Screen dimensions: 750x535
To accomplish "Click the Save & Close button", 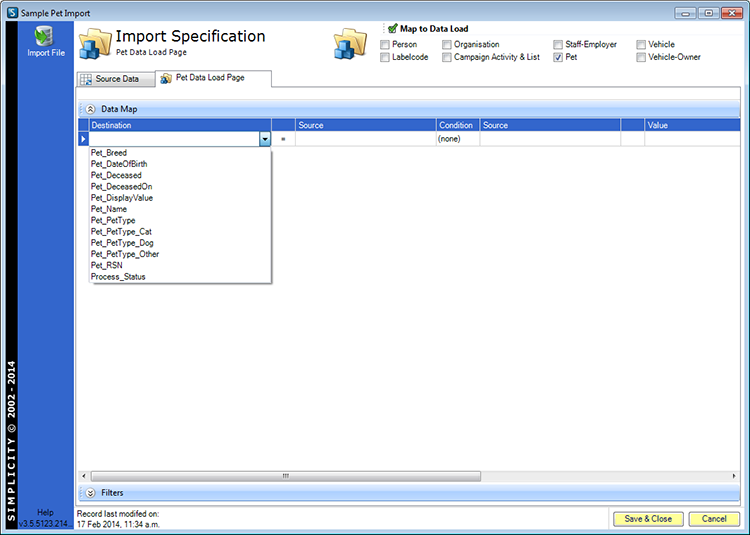I will pyautogui.click(x=648, y=519).
